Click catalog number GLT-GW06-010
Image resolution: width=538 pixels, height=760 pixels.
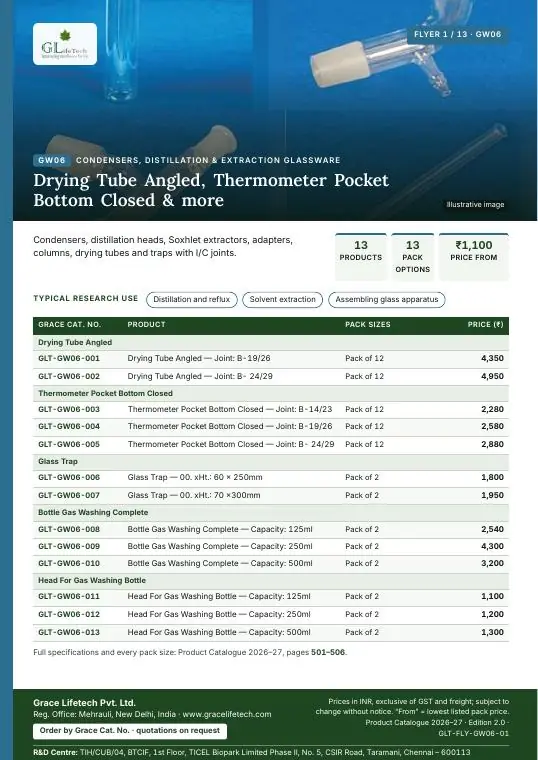tap(69, 563)
